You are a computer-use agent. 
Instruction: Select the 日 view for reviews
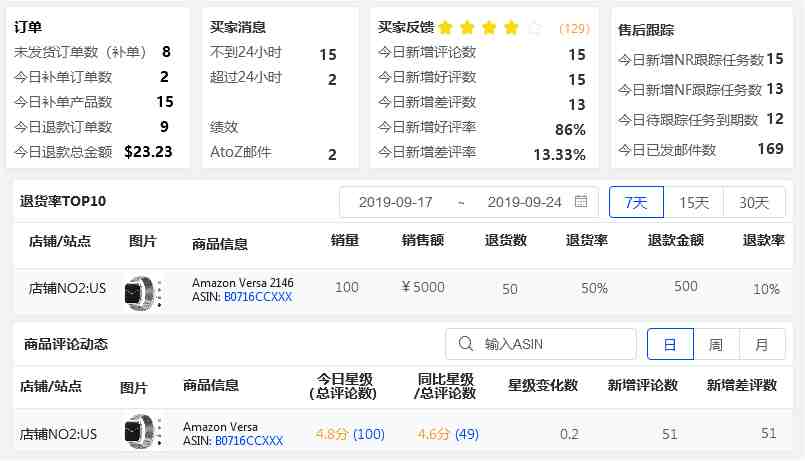coord(670,344)
